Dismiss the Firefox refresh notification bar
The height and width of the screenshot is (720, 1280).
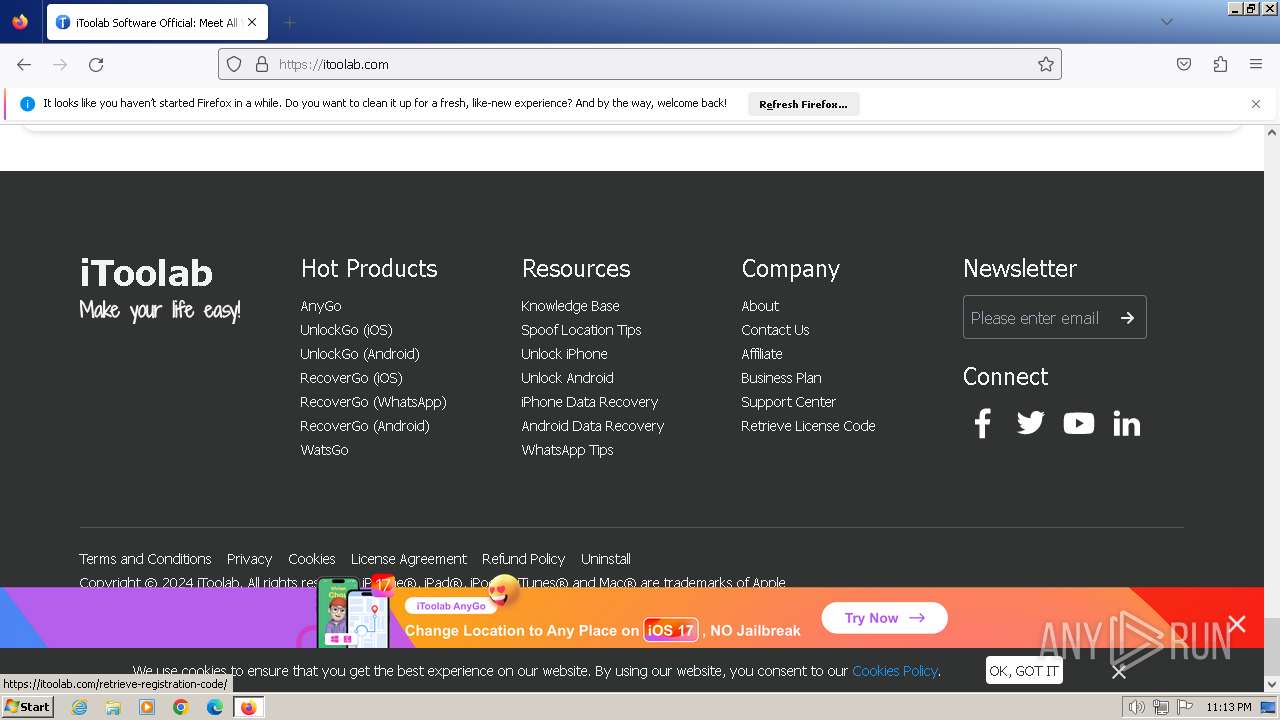[1256, 104]
